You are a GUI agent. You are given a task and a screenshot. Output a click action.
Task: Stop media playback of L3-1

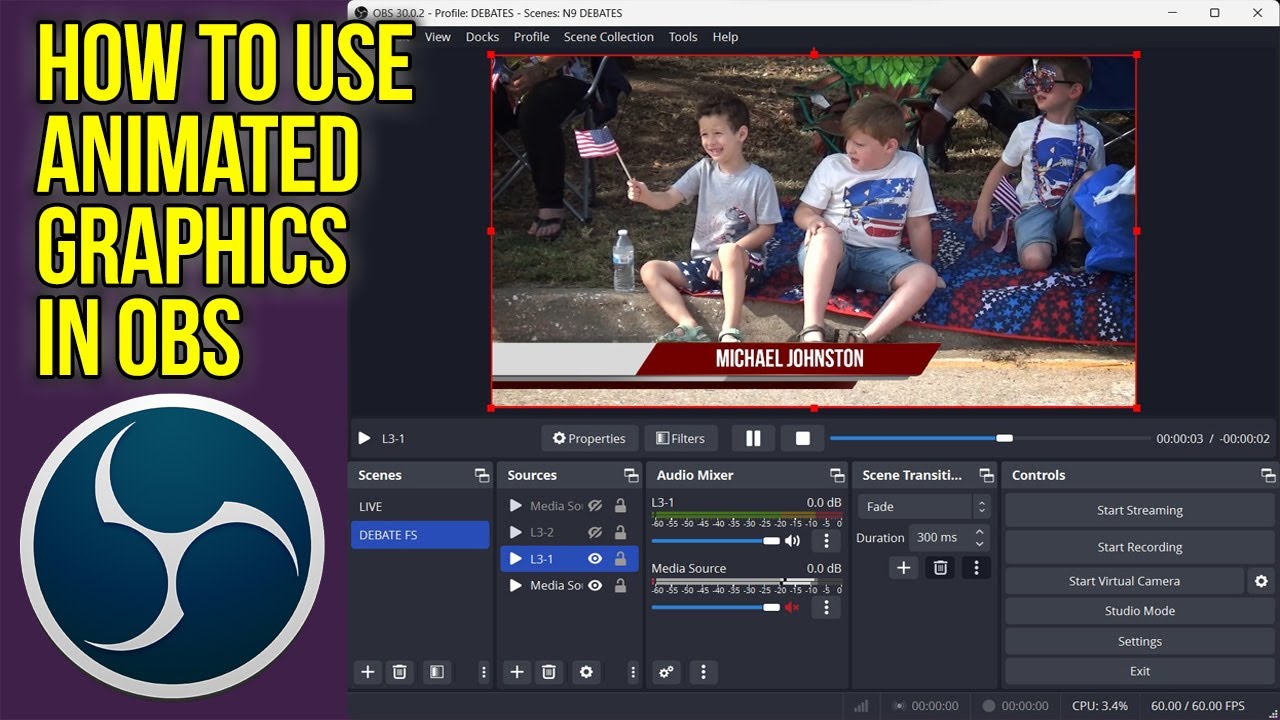(802, 438)
